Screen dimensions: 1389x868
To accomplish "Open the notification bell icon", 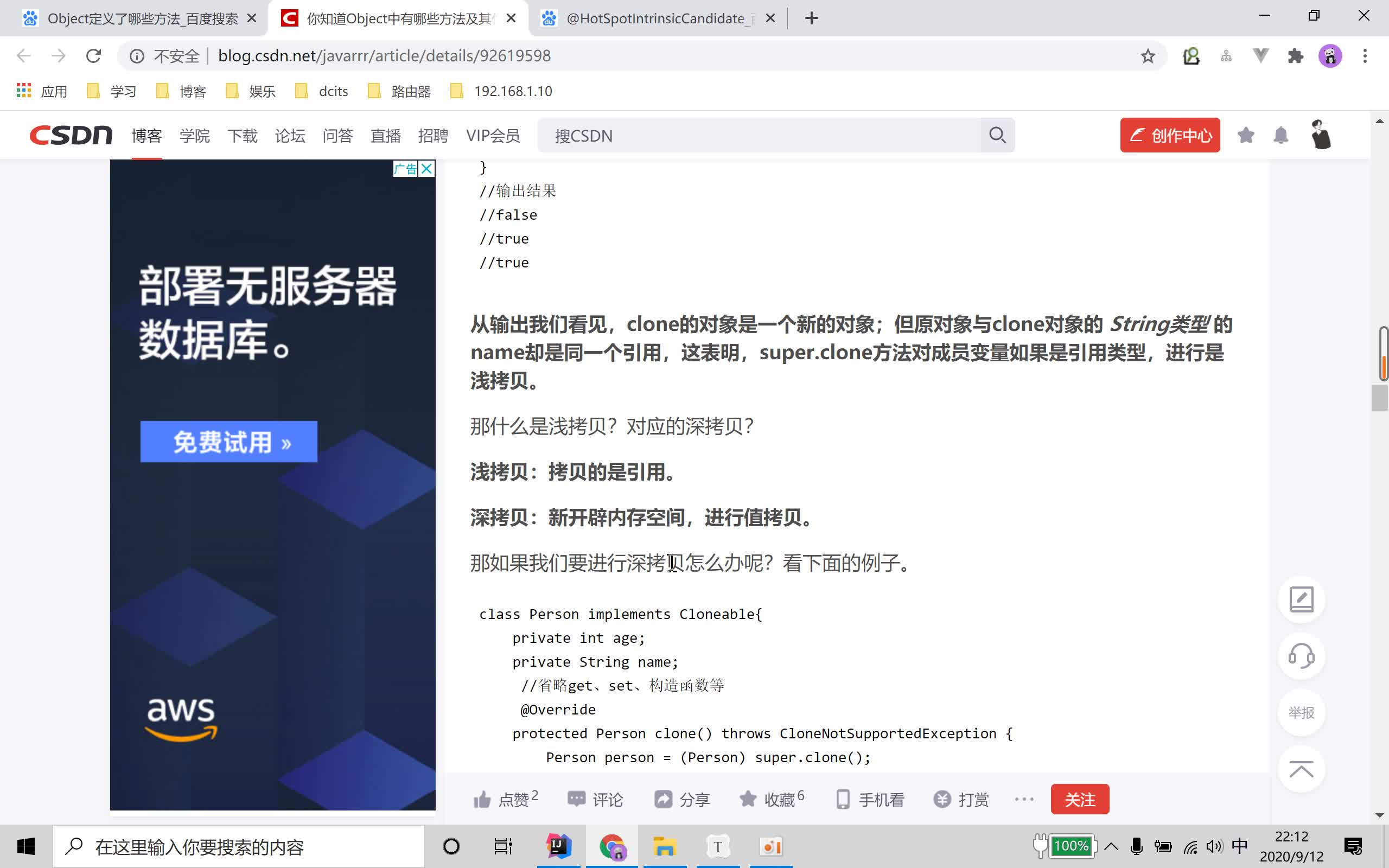I will coord(1281,136).
